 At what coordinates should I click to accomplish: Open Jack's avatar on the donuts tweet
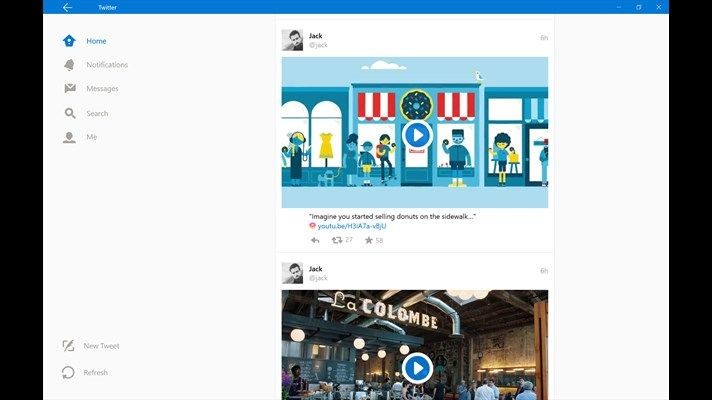coord(292,40)
